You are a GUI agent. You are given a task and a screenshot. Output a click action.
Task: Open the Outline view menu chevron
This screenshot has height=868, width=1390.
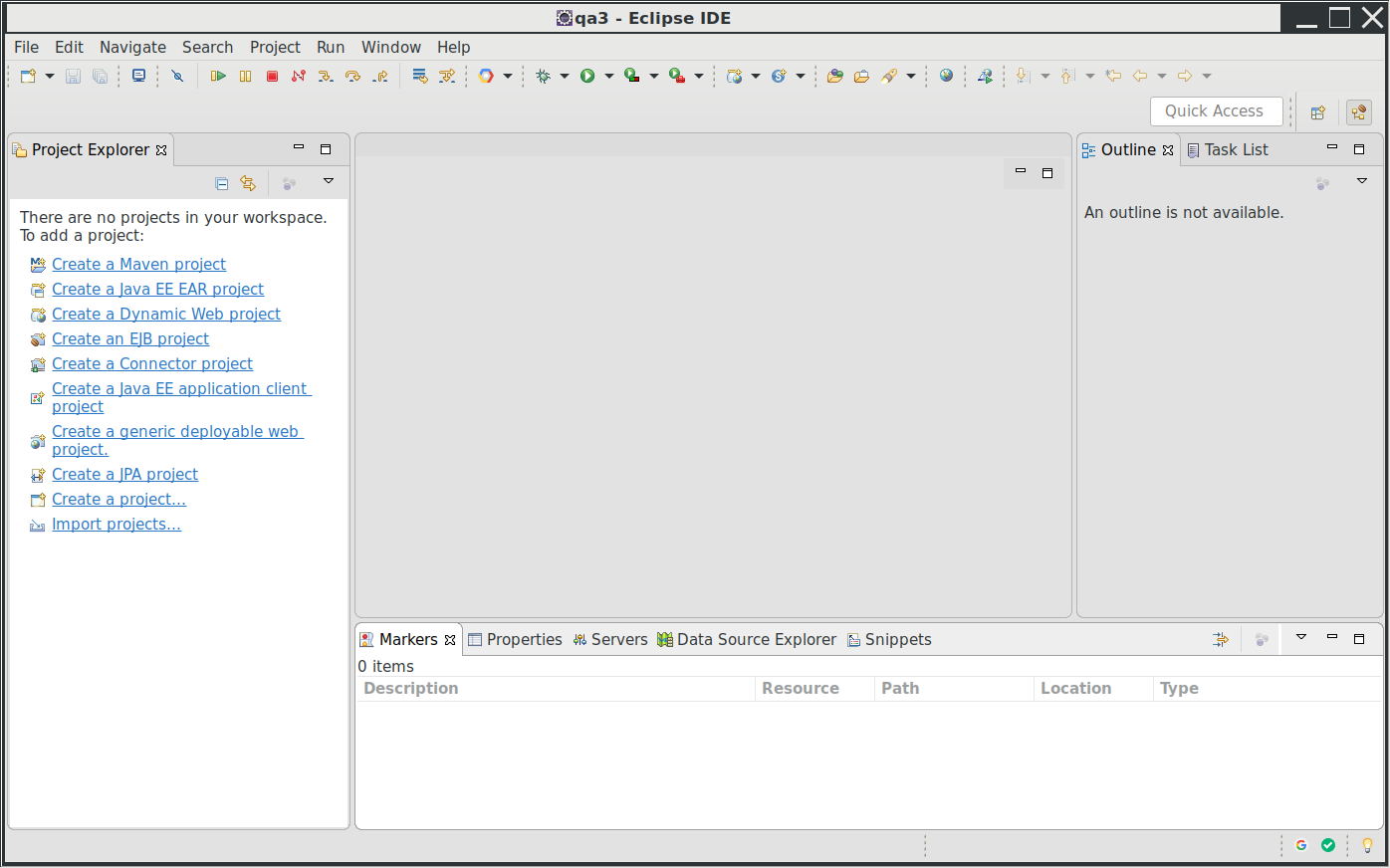click(1362, 182)
